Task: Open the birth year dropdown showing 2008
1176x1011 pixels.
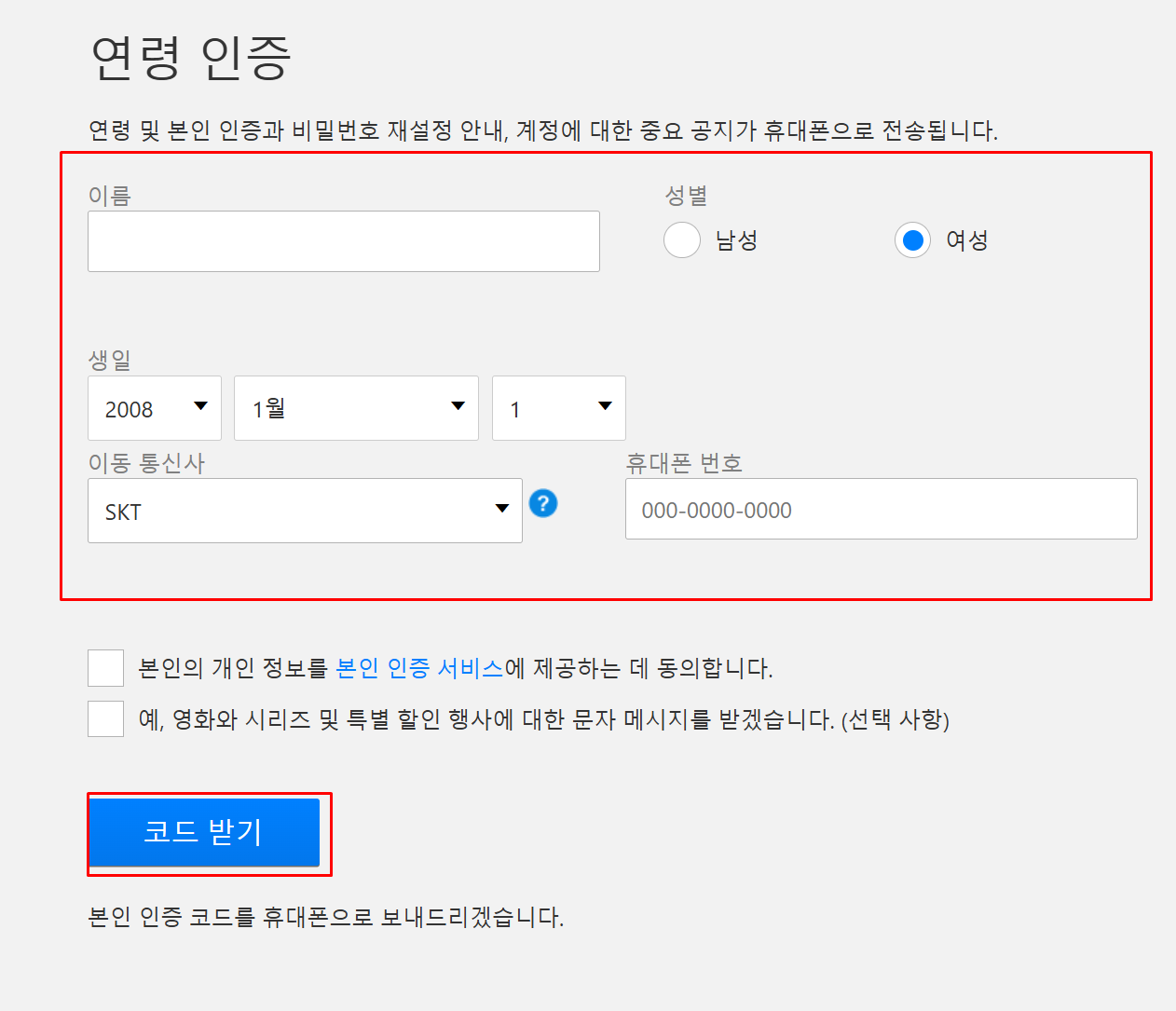Action: 155,408
